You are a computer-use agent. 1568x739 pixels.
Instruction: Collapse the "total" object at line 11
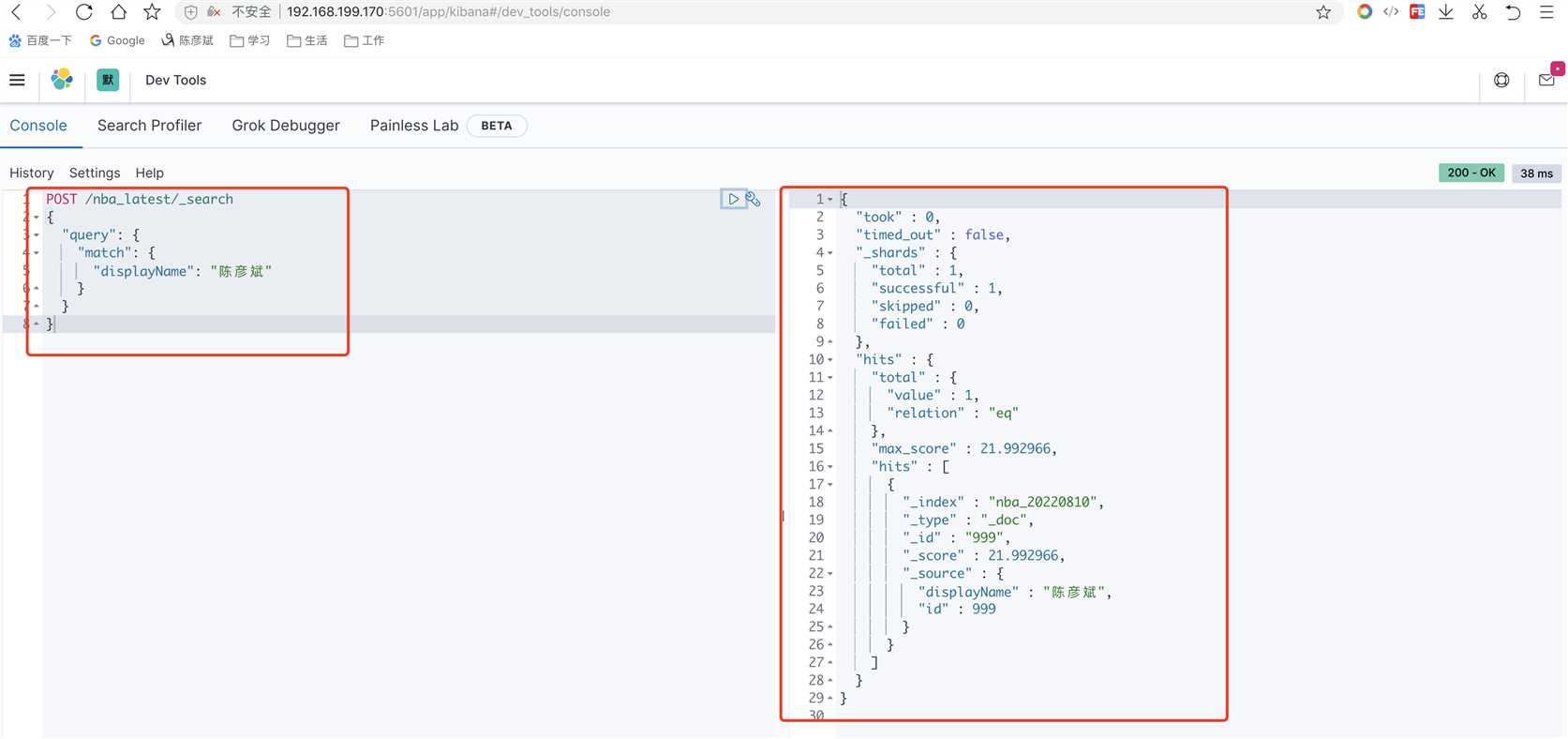[830, 377]
